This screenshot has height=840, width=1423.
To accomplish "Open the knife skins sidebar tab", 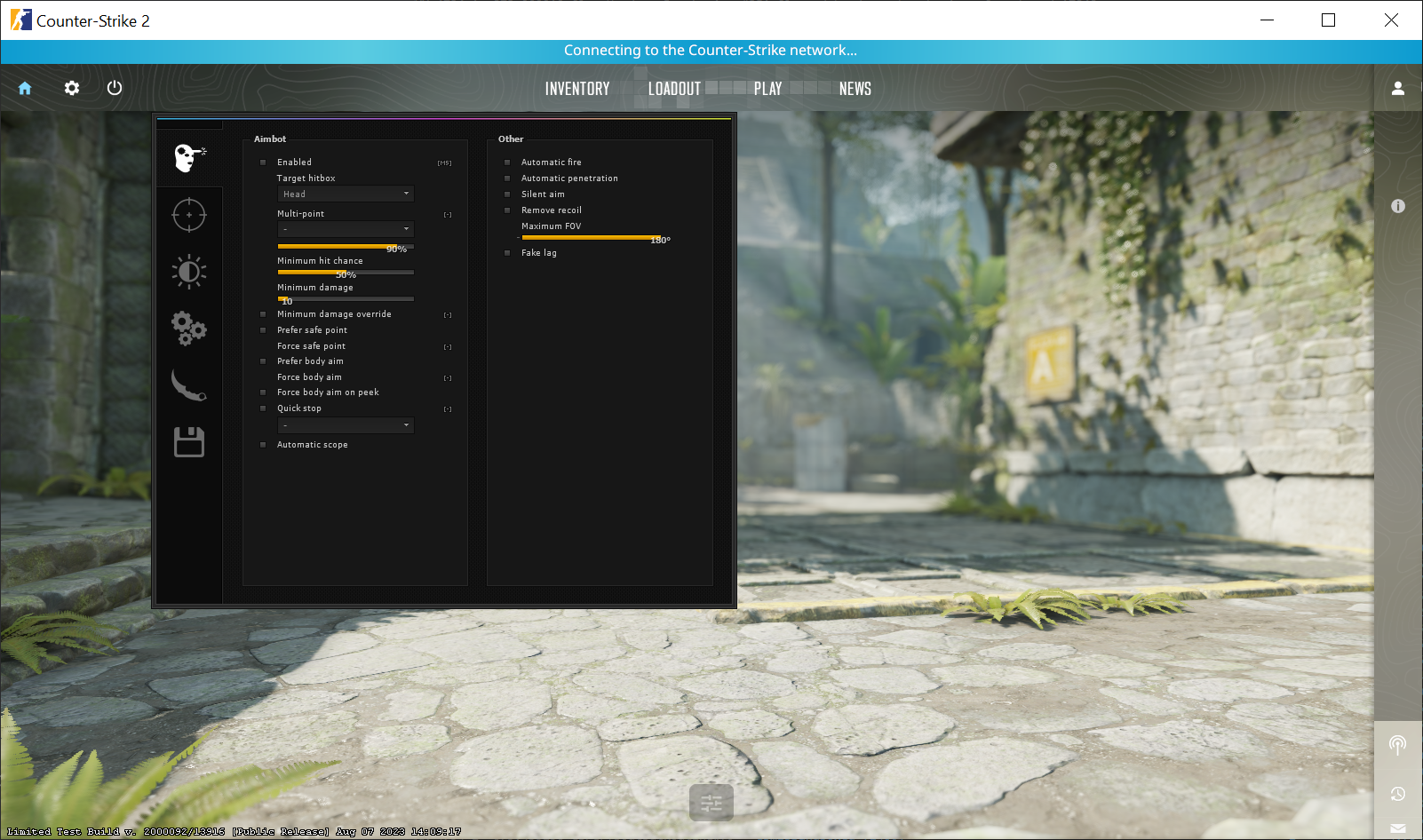I will pyautogui.click(x=189, y=385).
